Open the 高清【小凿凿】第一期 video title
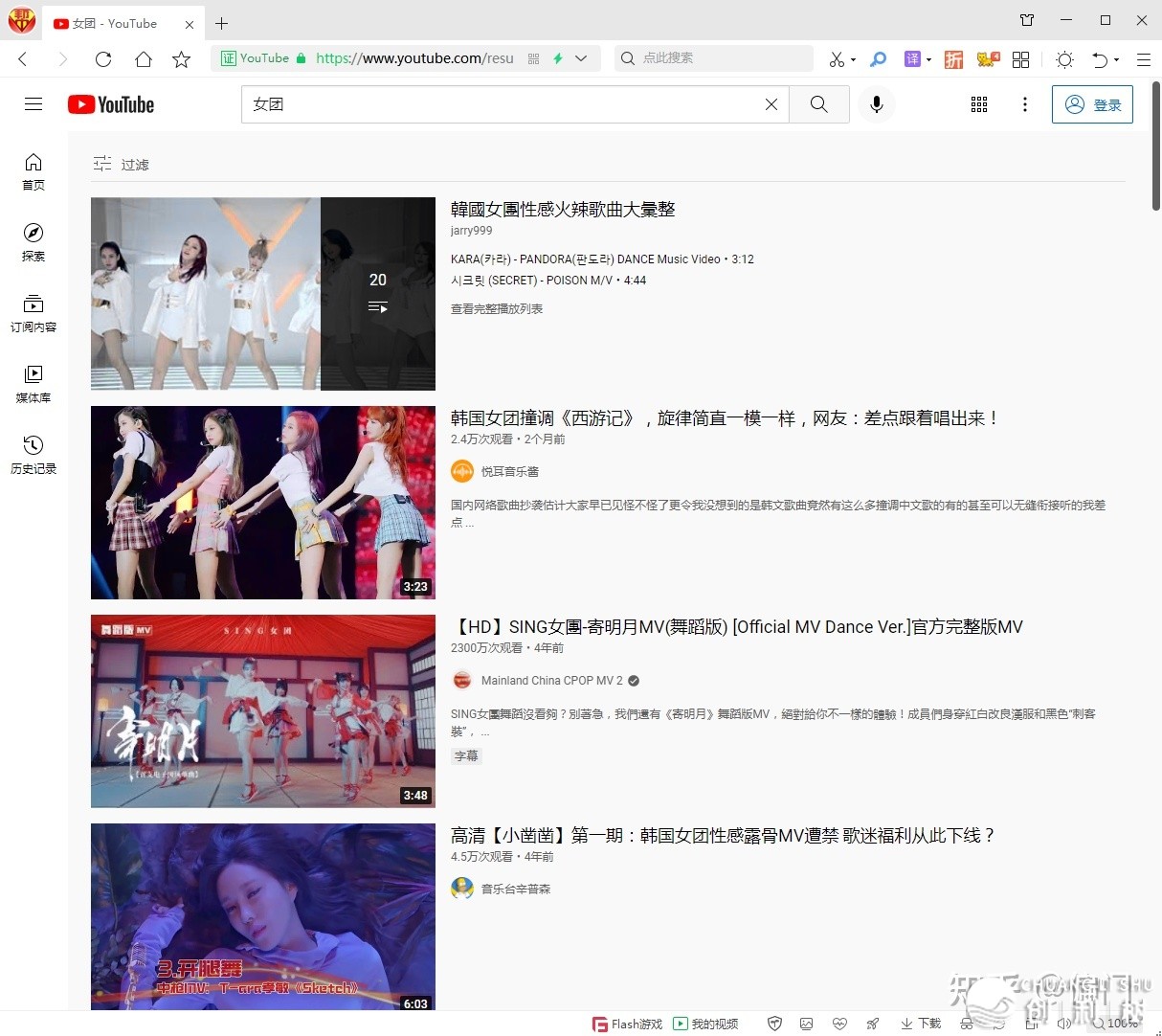Image resolution: width=1162 pixels, height=1036 pixels. (x=724, y=836)
